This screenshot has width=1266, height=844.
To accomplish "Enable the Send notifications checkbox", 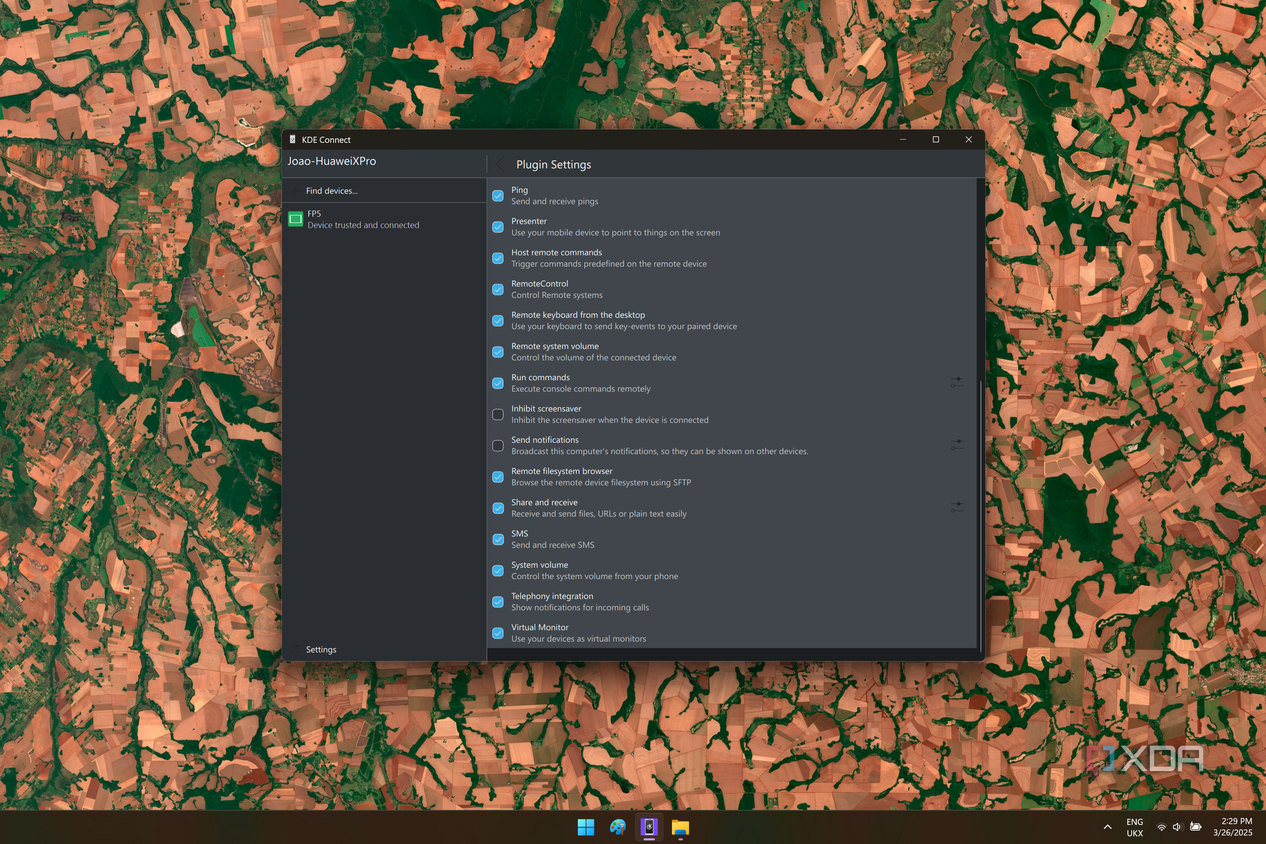I will (498, 445).
